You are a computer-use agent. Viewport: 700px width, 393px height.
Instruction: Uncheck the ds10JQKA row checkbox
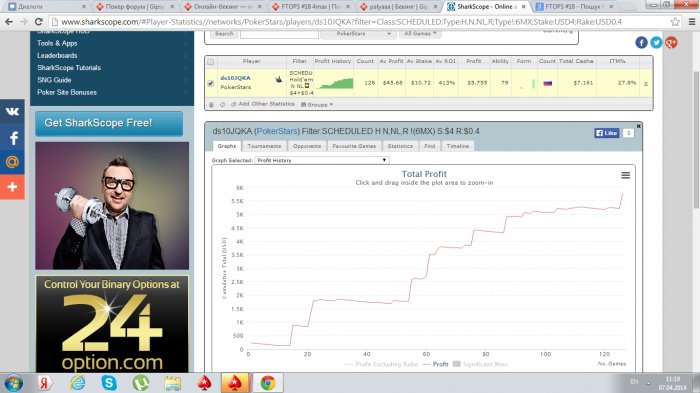pyautogui.click(x=211, y=83)
